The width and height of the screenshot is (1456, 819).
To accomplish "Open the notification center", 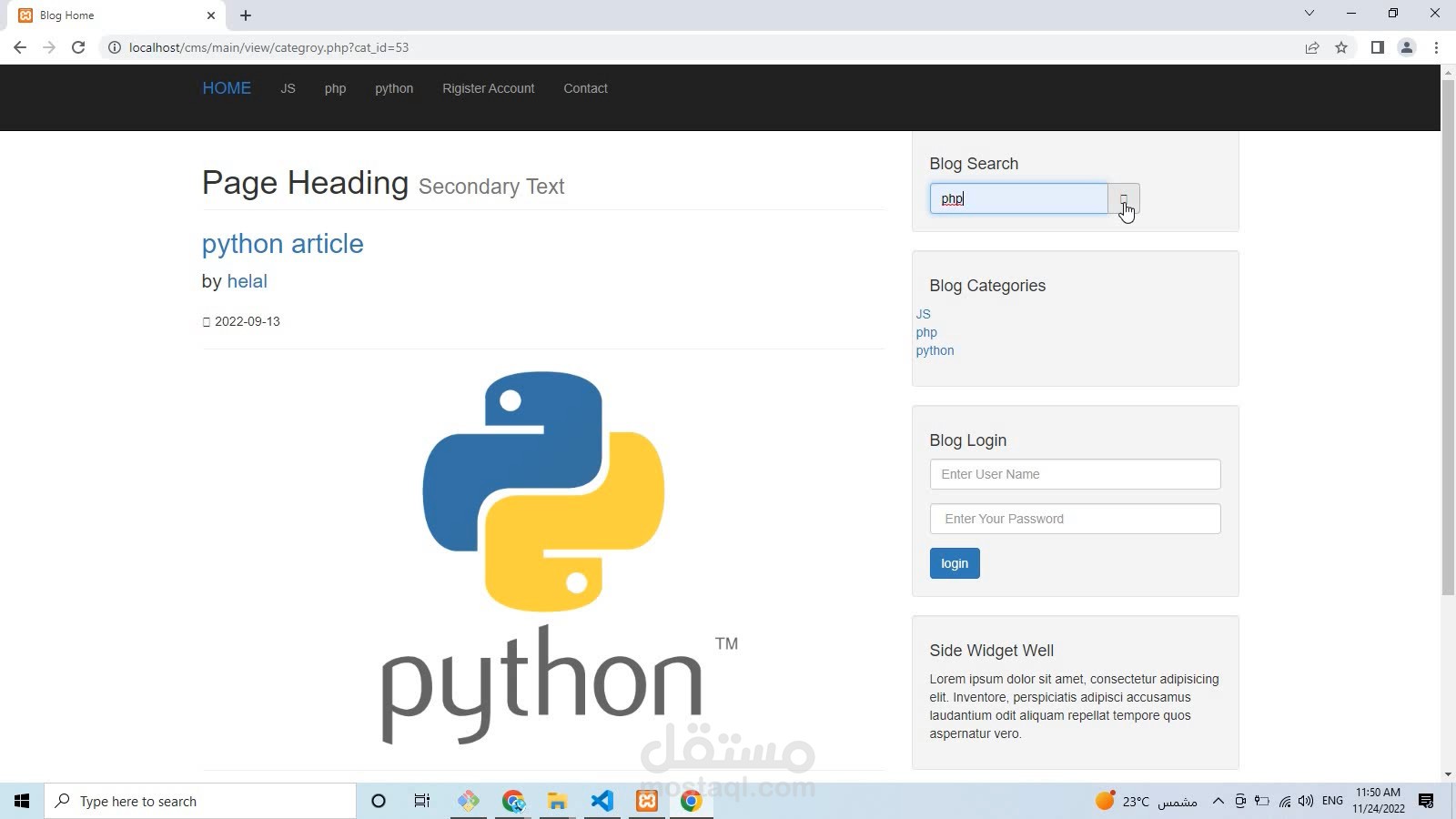I will point(1426,801).
